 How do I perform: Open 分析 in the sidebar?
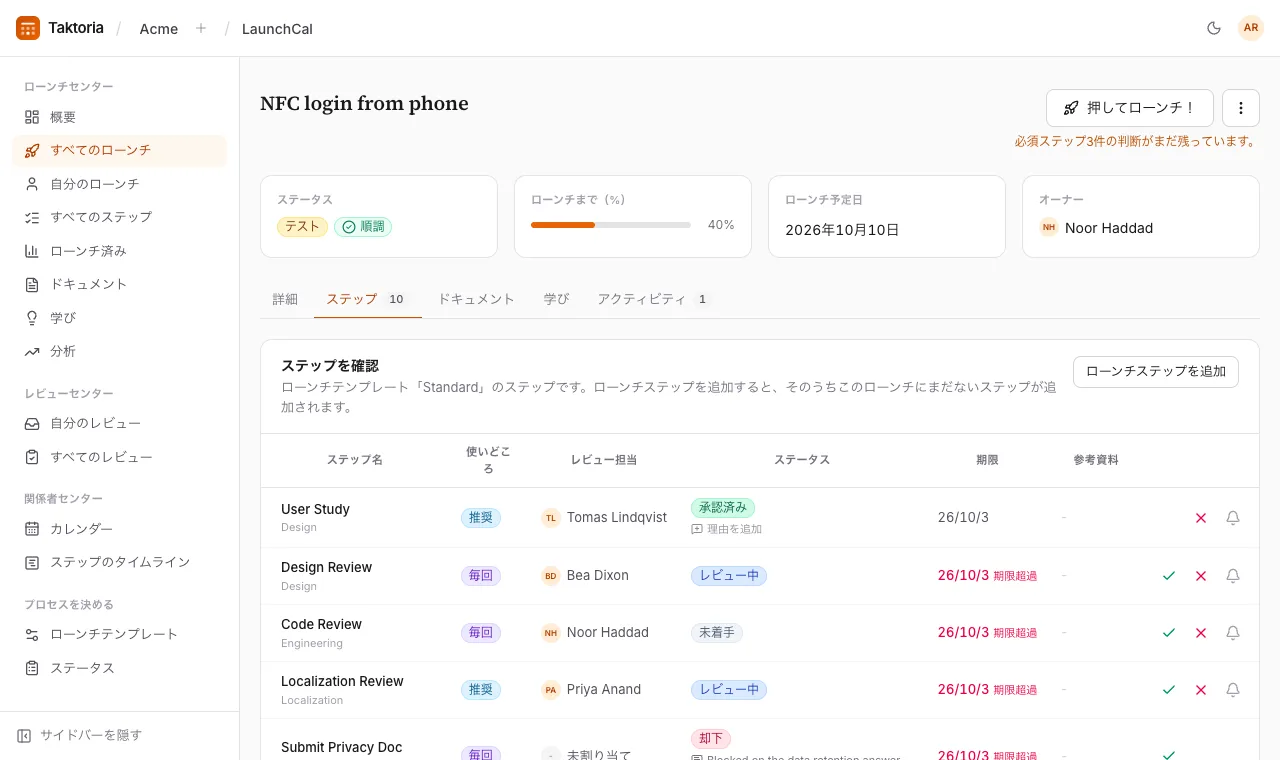coord(120,351)
